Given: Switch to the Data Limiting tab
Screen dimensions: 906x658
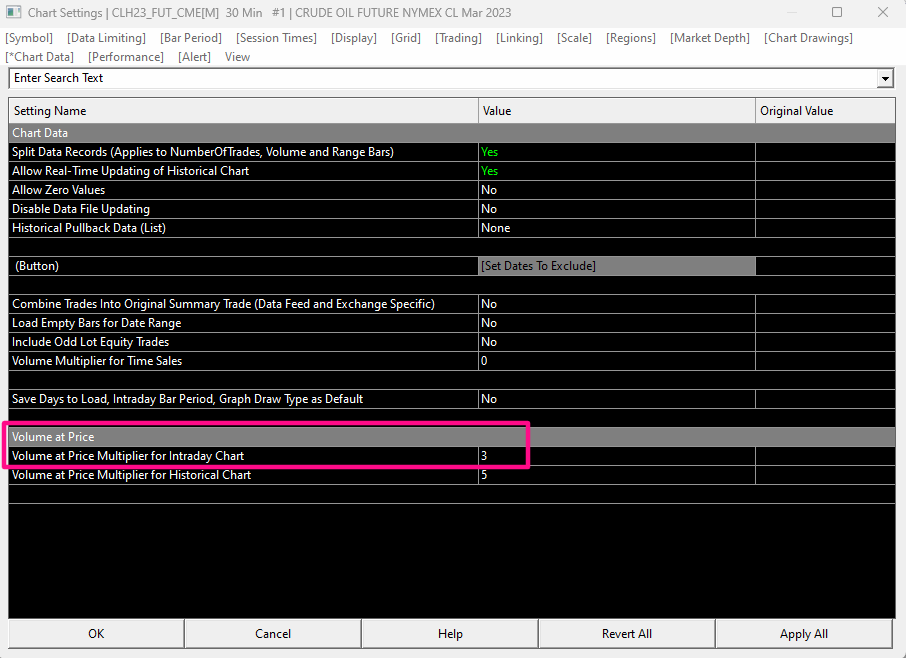Looking at the screenshot, I should point(106,38).
